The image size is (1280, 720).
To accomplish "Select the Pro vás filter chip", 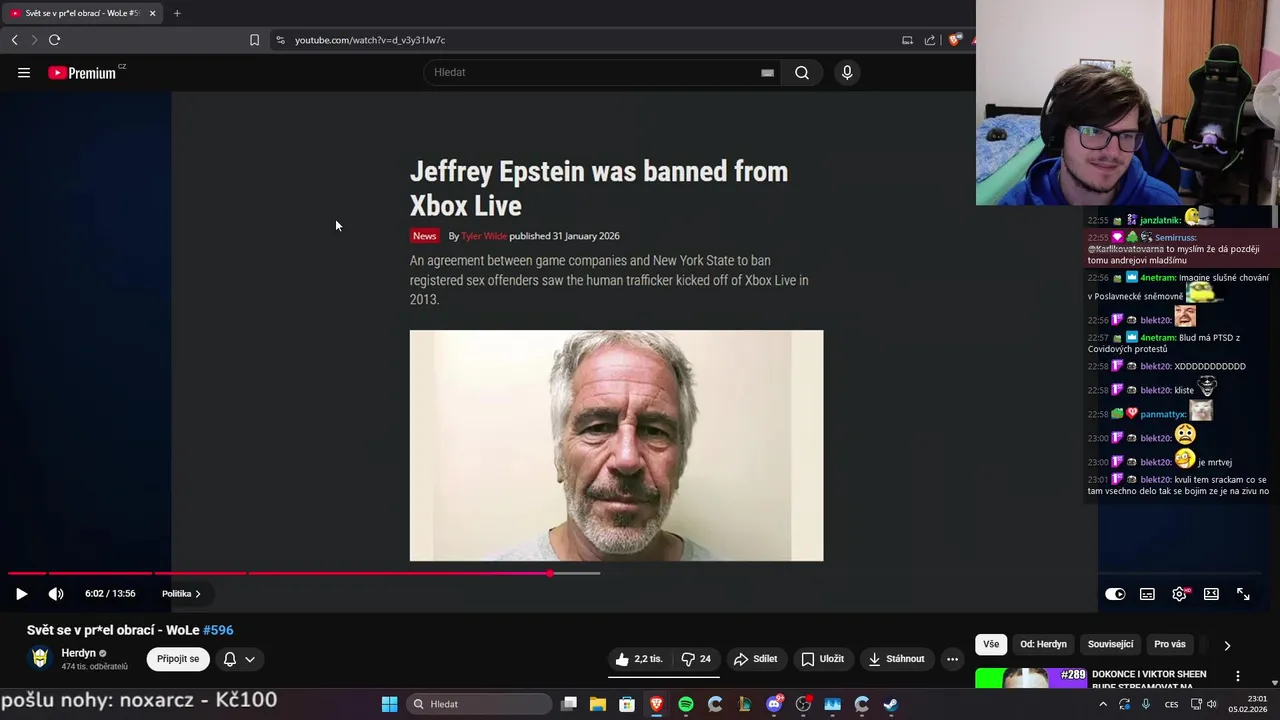I will pos(1170,645).
